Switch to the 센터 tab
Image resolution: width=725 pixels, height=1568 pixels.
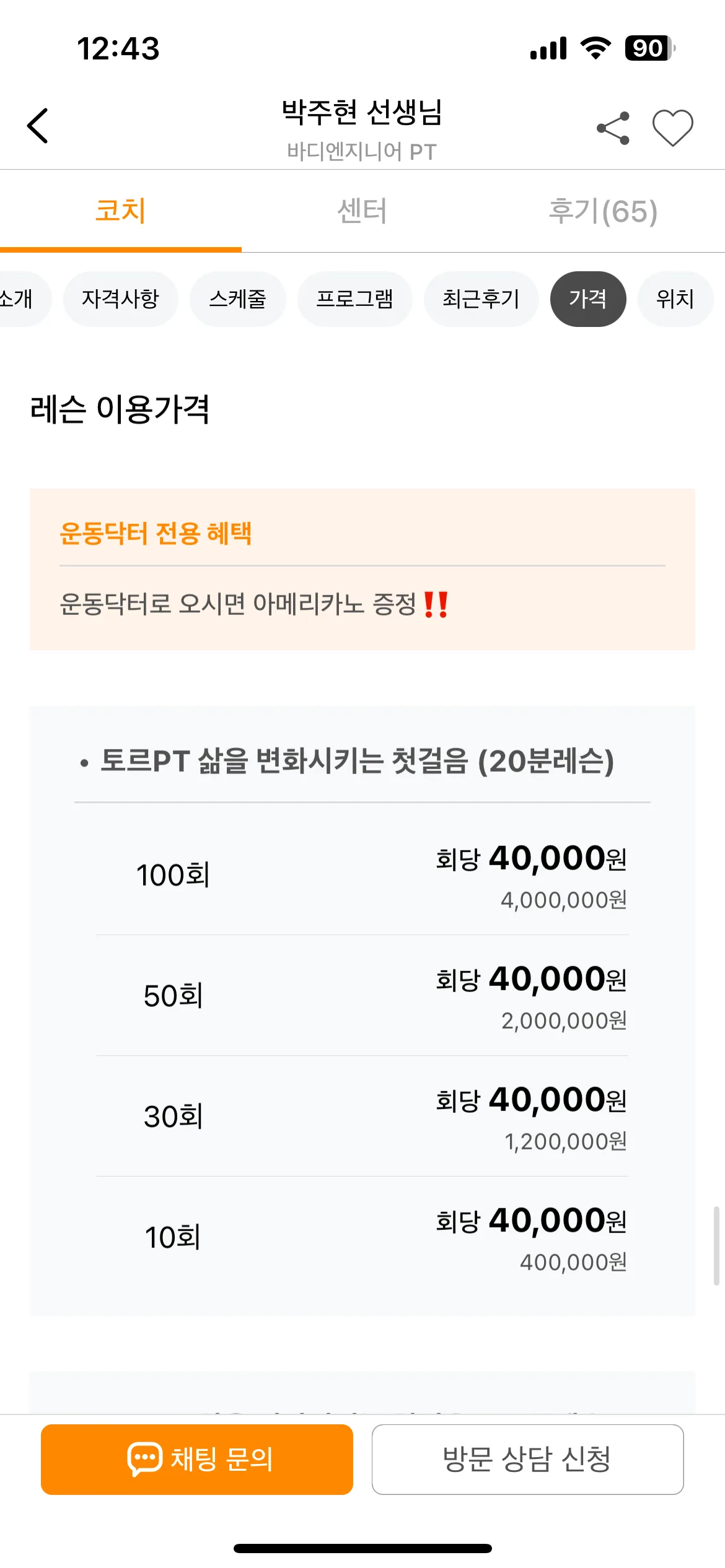point(362,211)
